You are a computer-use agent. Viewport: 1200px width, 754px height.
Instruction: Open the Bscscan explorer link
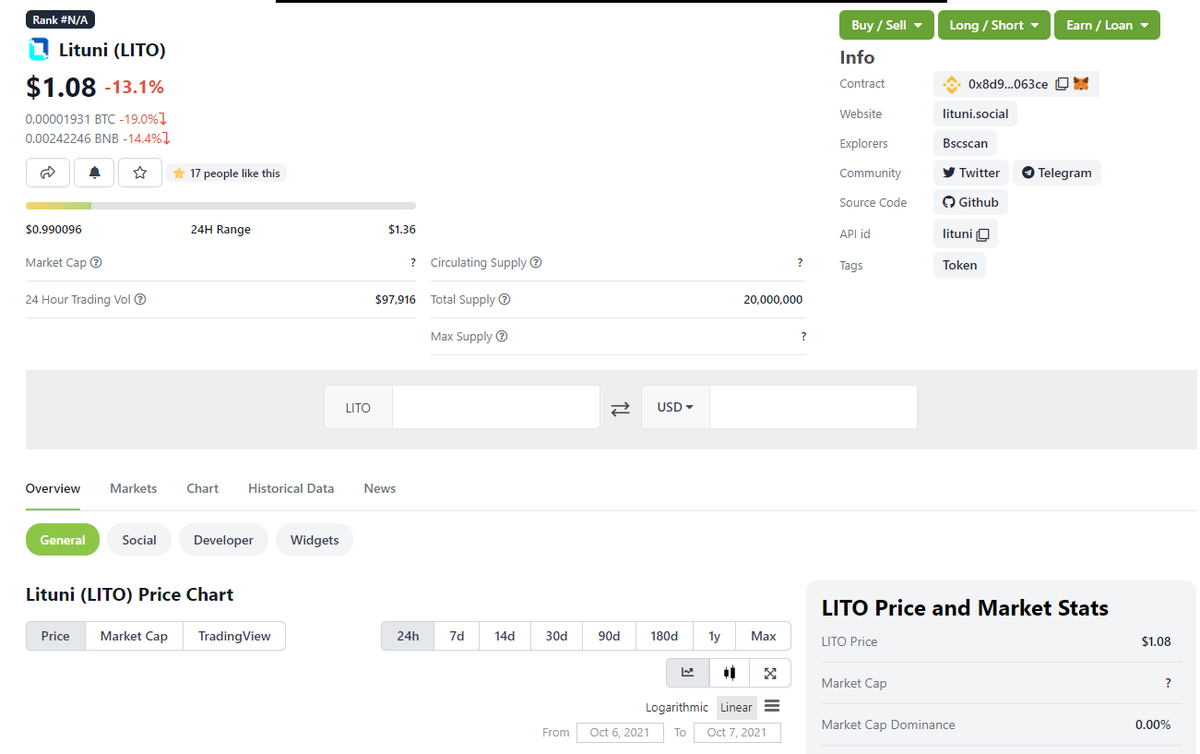point(964,143)
